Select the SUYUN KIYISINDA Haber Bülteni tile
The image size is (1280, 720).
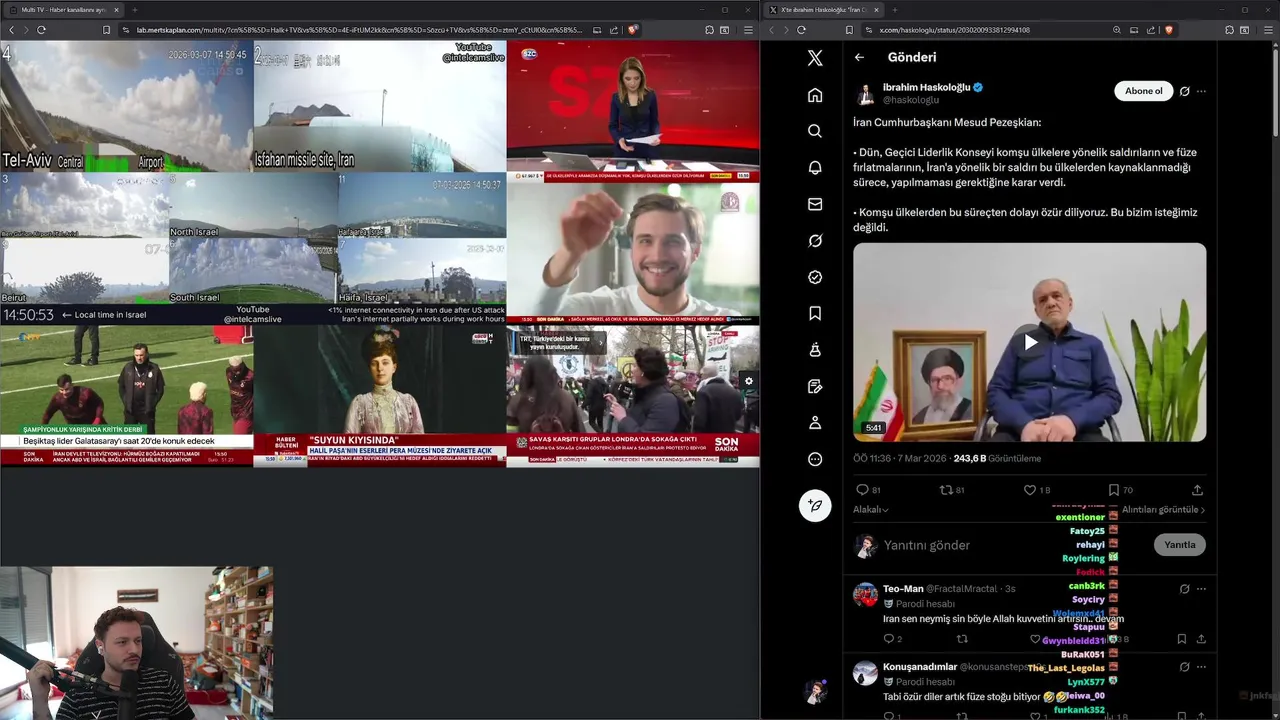pos(379,395)
